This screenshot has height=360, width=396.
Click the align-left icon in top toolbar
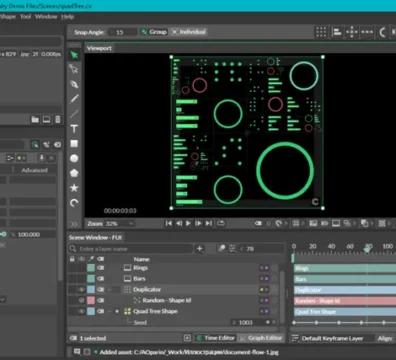[337, 32]
